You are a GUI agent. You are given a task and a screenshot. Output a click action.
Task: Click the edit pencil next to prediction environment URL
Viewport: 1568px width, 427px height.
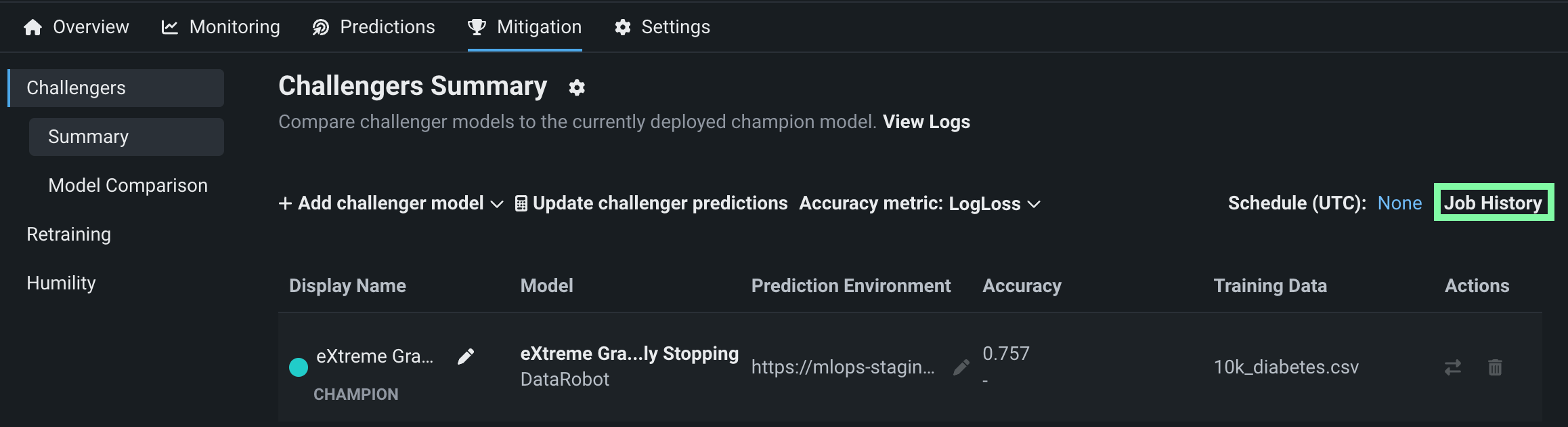[961, 367]
